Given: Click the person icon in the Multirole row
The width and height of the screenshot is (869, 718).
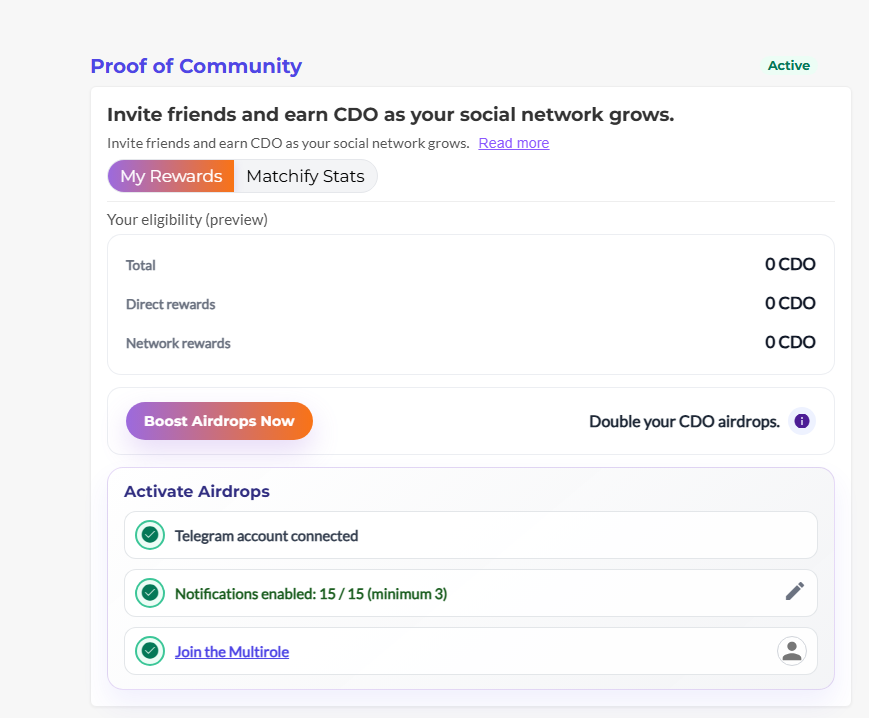Looking at the screenshot, I should point(791,651).
